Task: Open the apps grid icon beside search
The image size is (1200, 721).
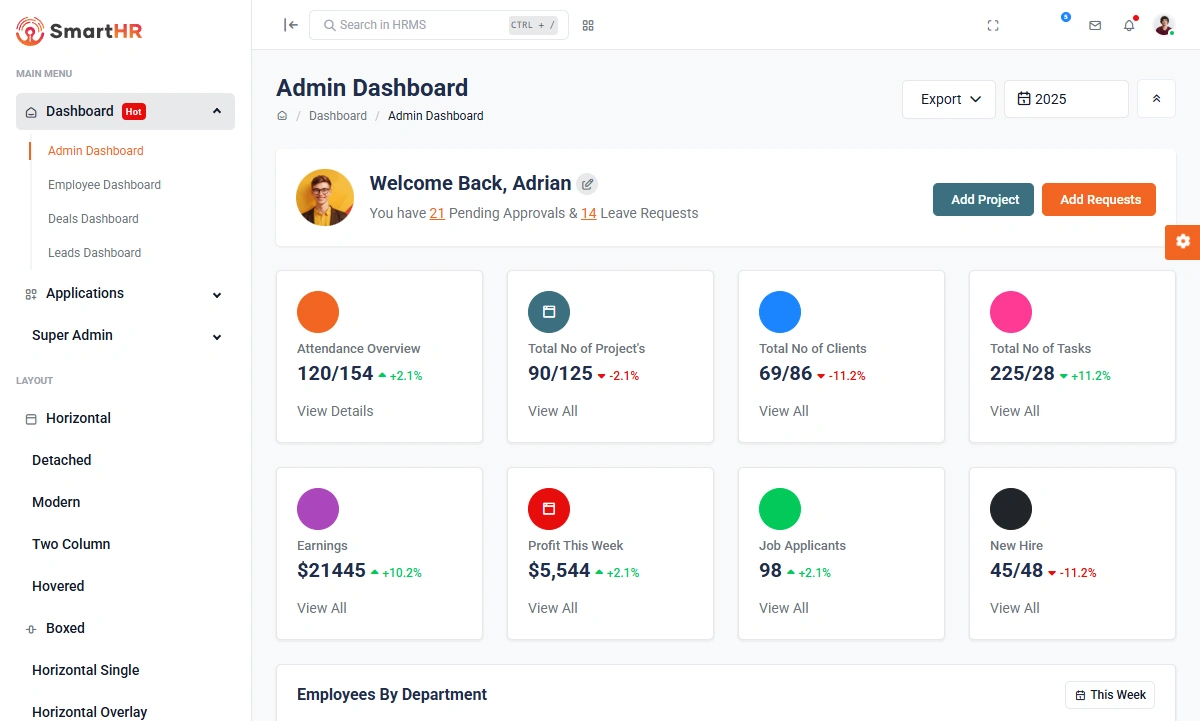Action: click(588, 25)
